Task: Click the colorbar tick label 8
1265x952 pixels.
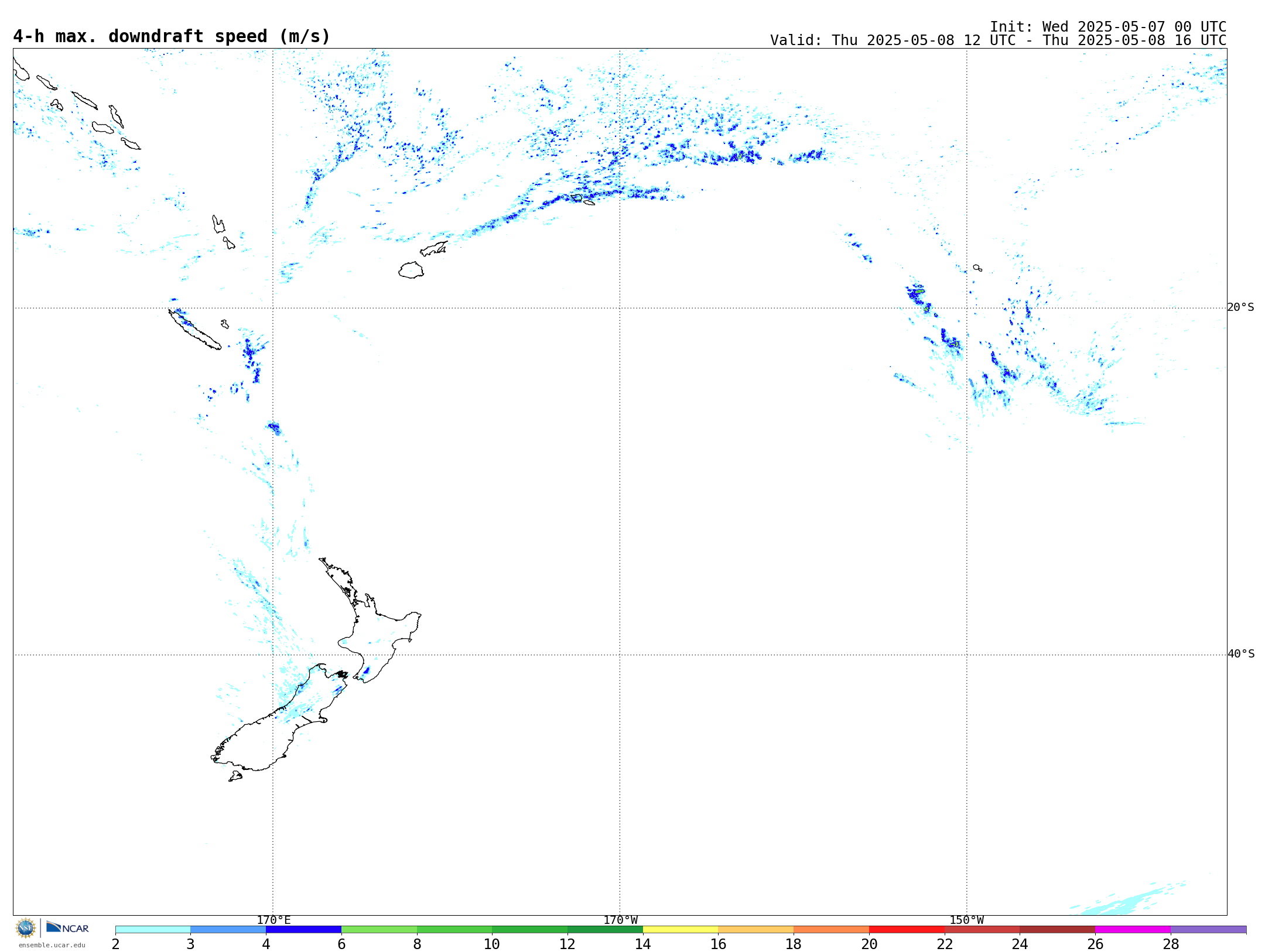Action: coord(417,944)
